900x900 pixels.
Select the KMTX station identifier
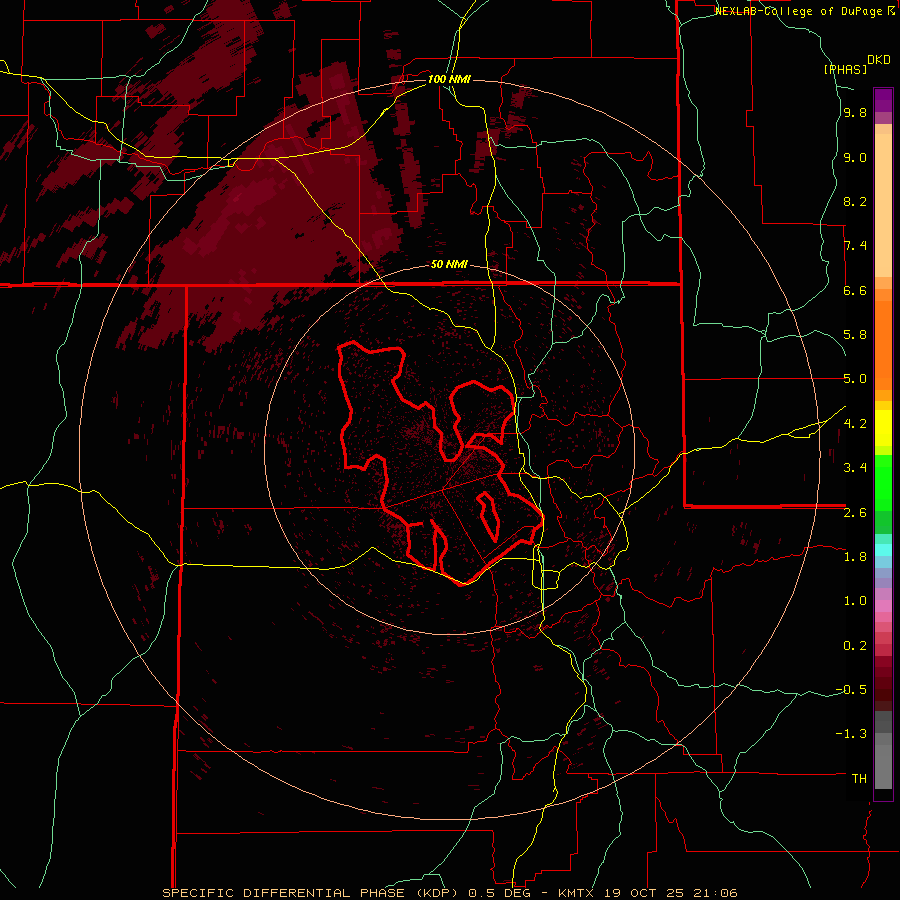click(577, 893)
